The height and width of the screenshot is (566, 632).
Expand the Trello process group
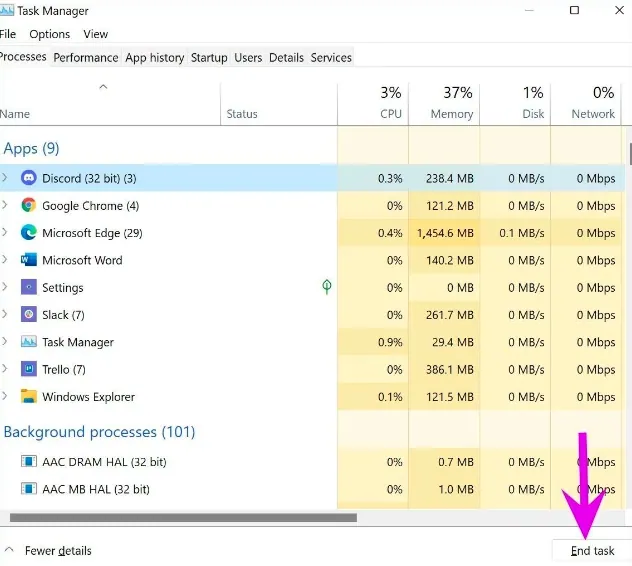[4, 369]
